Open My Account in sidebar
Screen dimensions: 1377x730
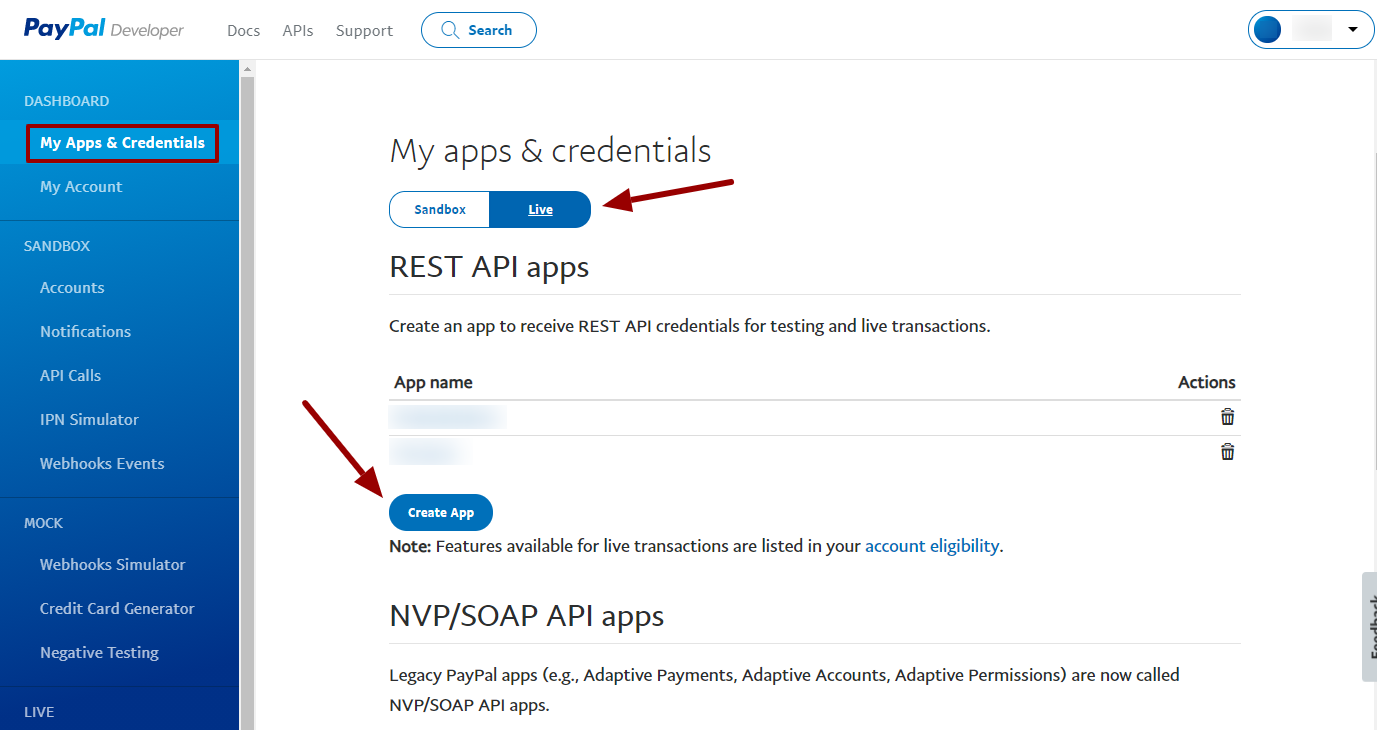(81, 187)
